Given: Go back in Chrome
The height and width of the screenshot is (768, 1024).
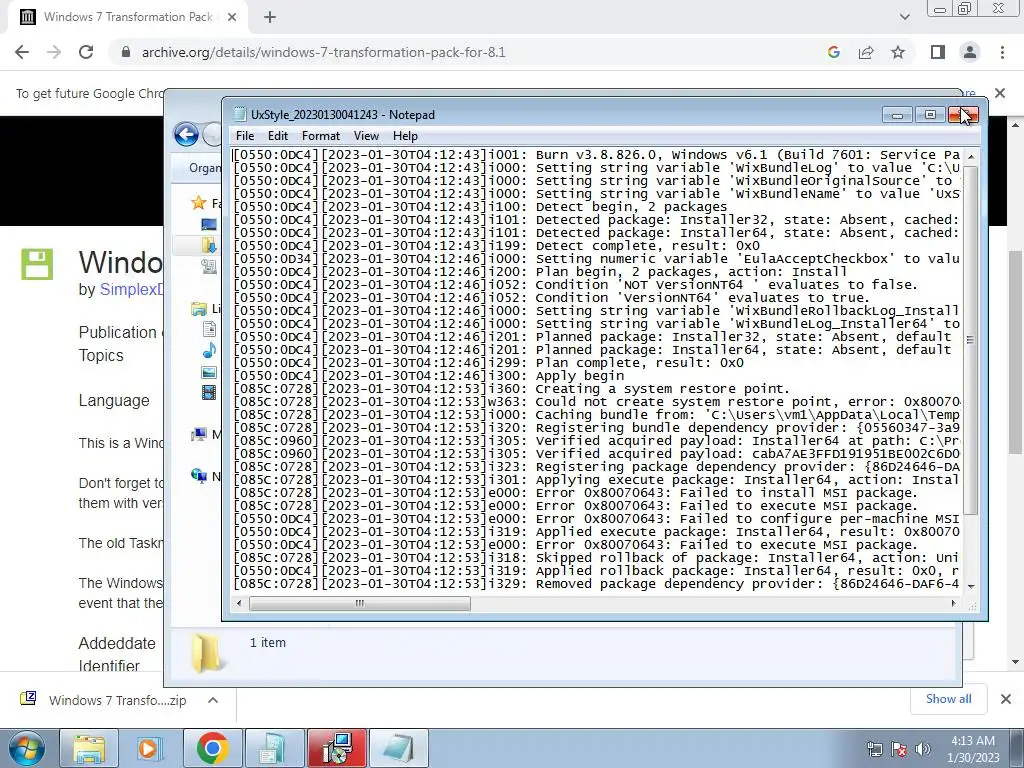Looking at the screenshot, I should [x=22, y=52].
